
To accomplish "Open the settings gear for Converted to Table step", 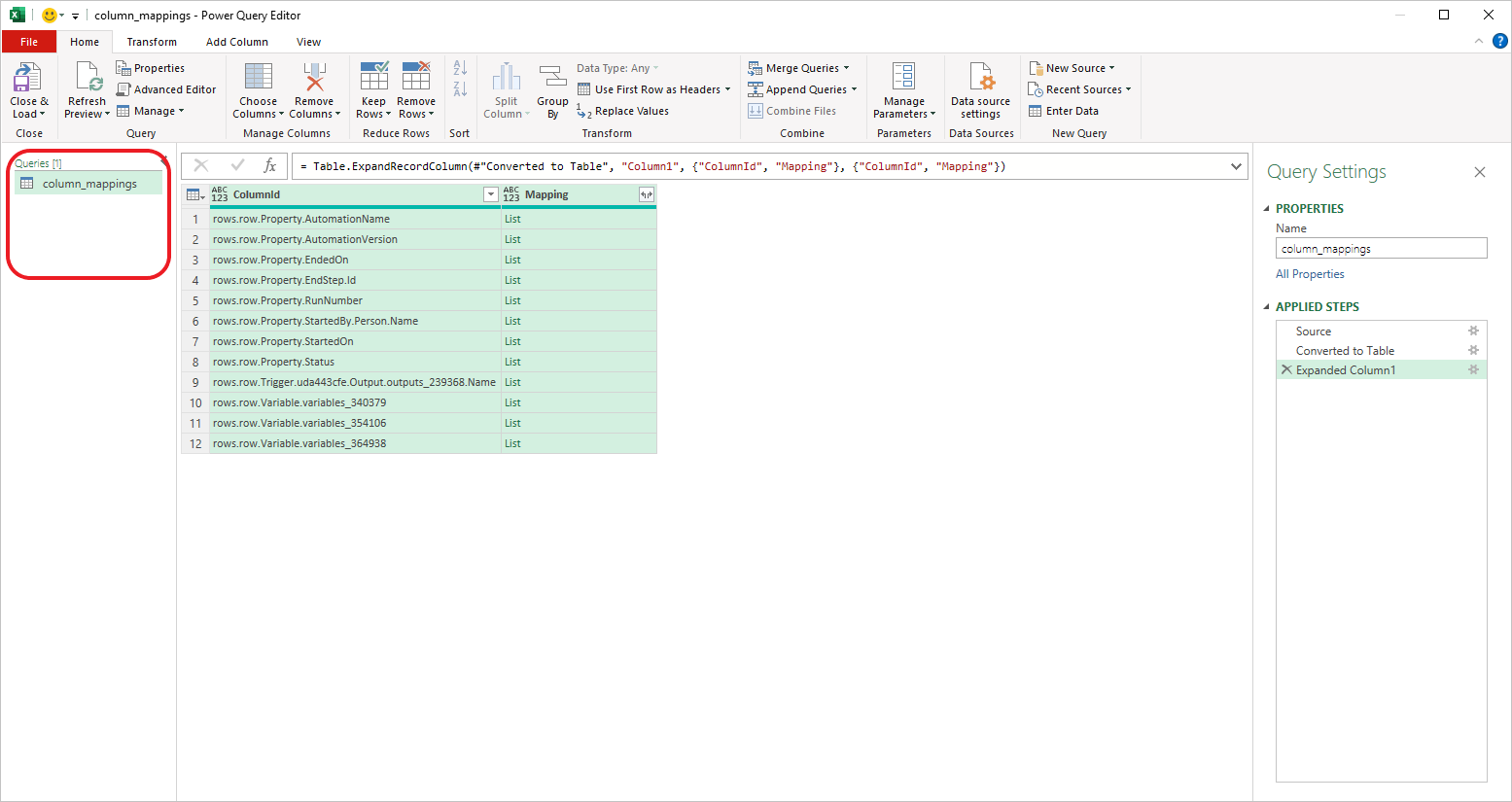I will coord(1473,350).
